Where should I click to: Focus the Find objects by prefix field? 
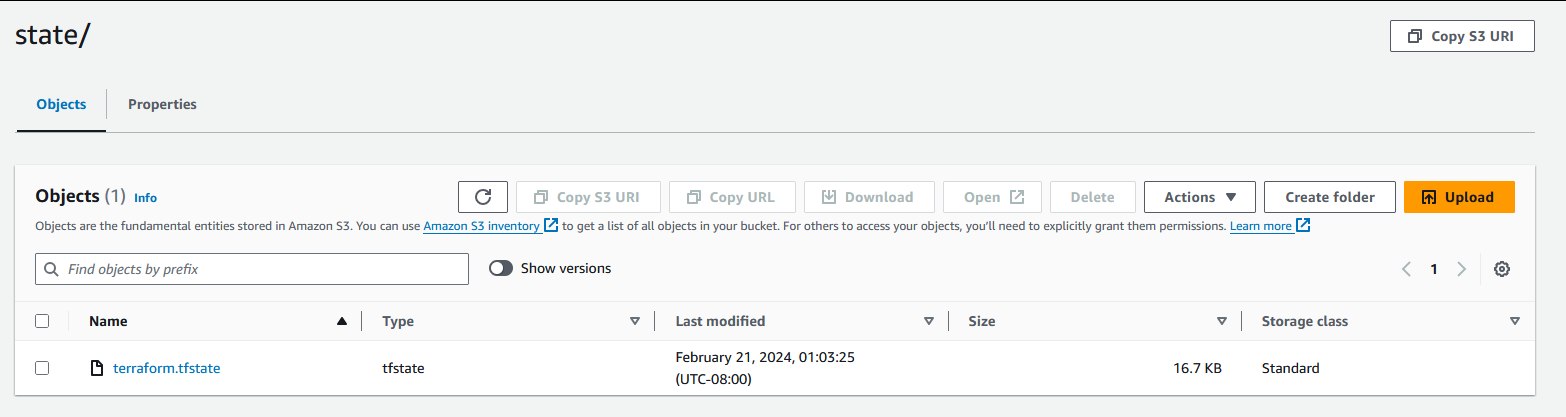click(260, 269)
